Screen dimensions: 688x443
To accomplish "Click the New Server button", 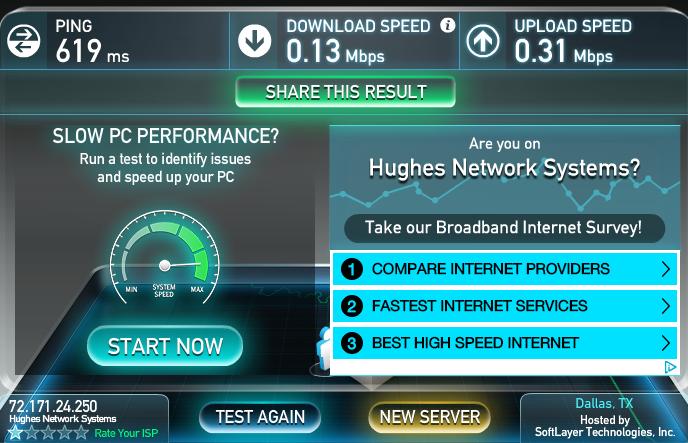I will 430,417.
